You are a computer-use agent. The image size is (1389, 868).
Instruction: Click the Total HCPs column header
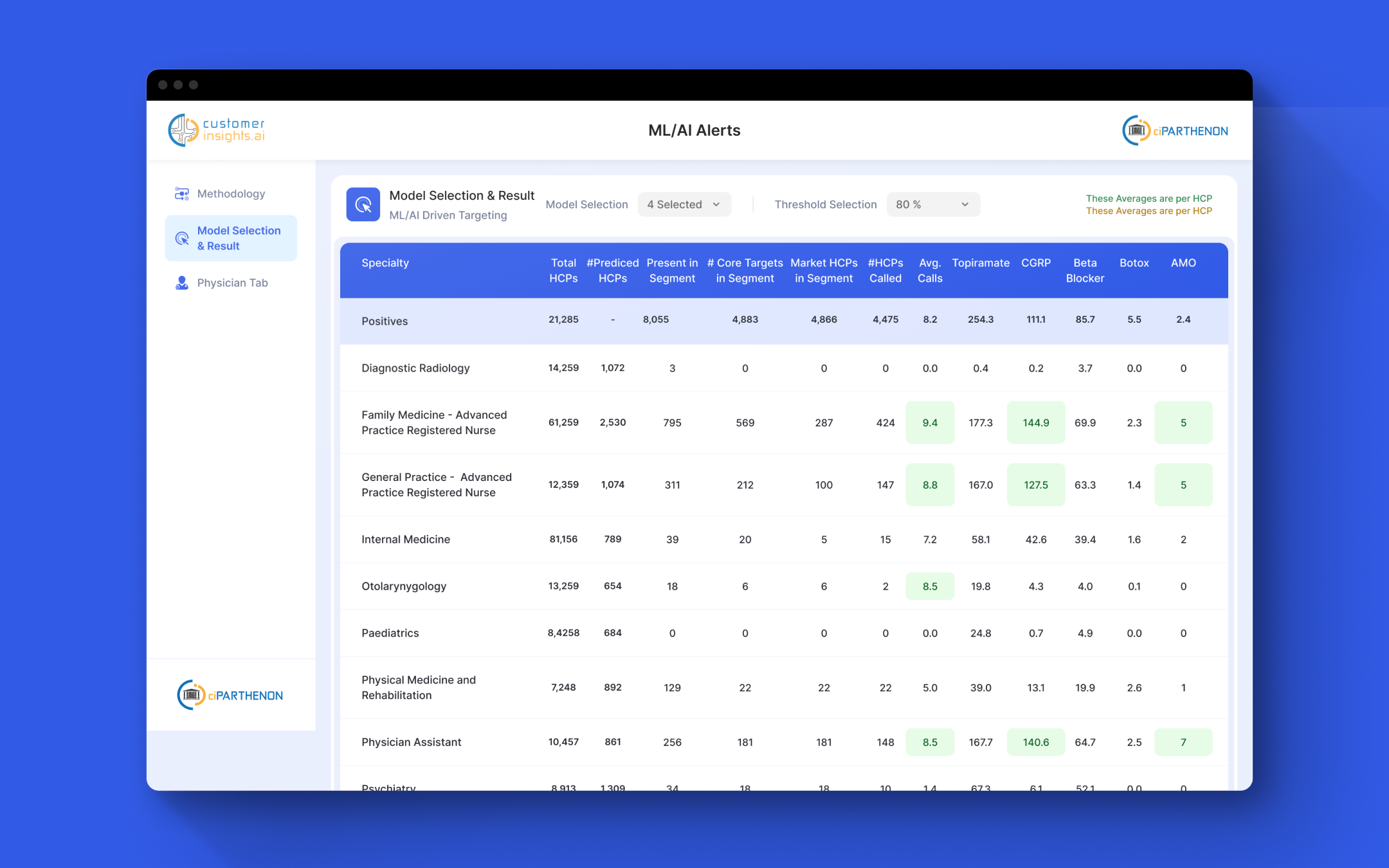pos(563,271)
